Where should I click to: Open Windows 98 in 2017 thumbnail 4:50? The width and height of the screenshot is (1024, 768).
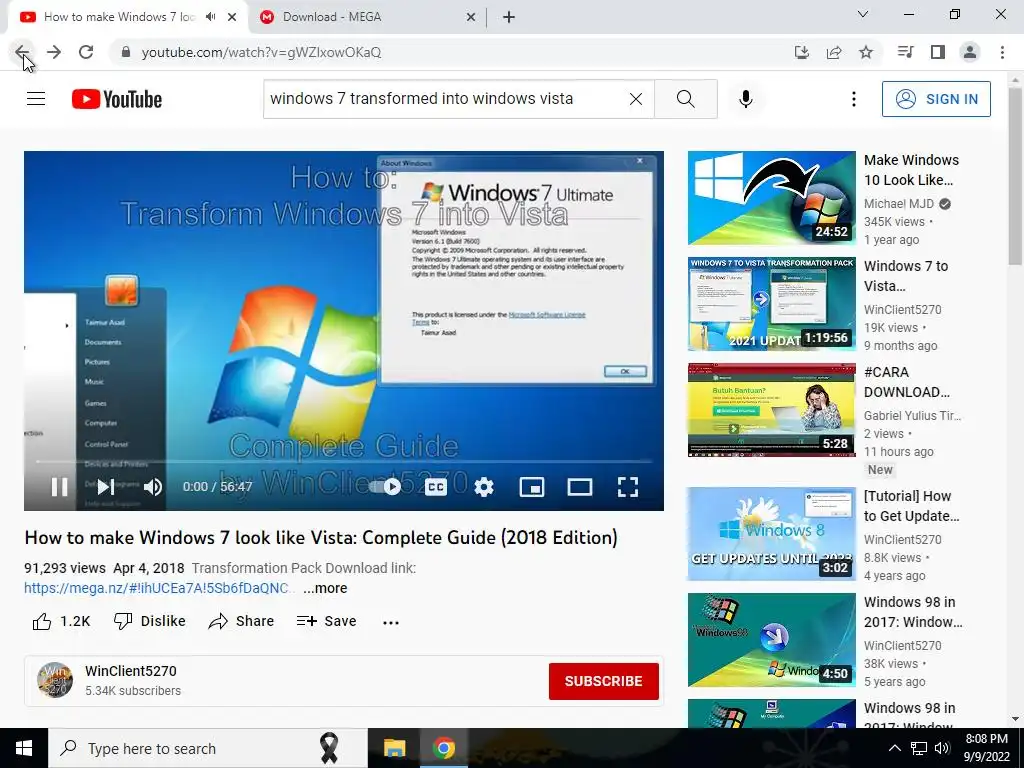tap(771, 640)
